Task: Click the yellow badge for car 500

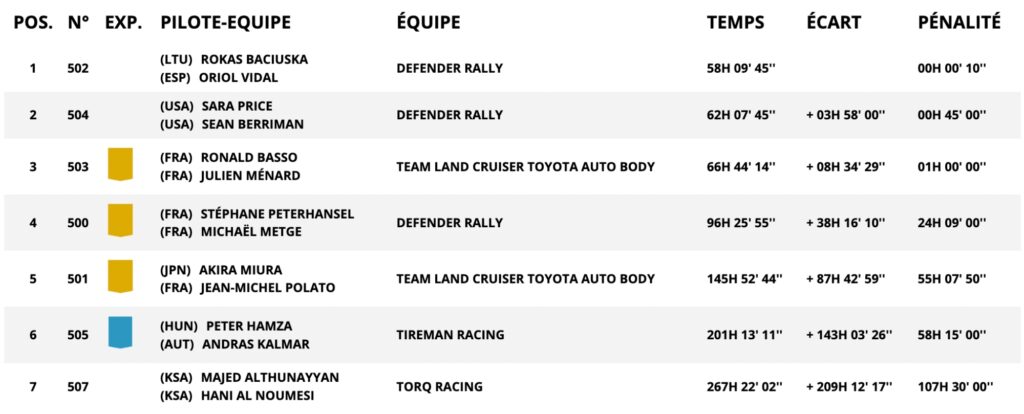Action: [120, 220]
